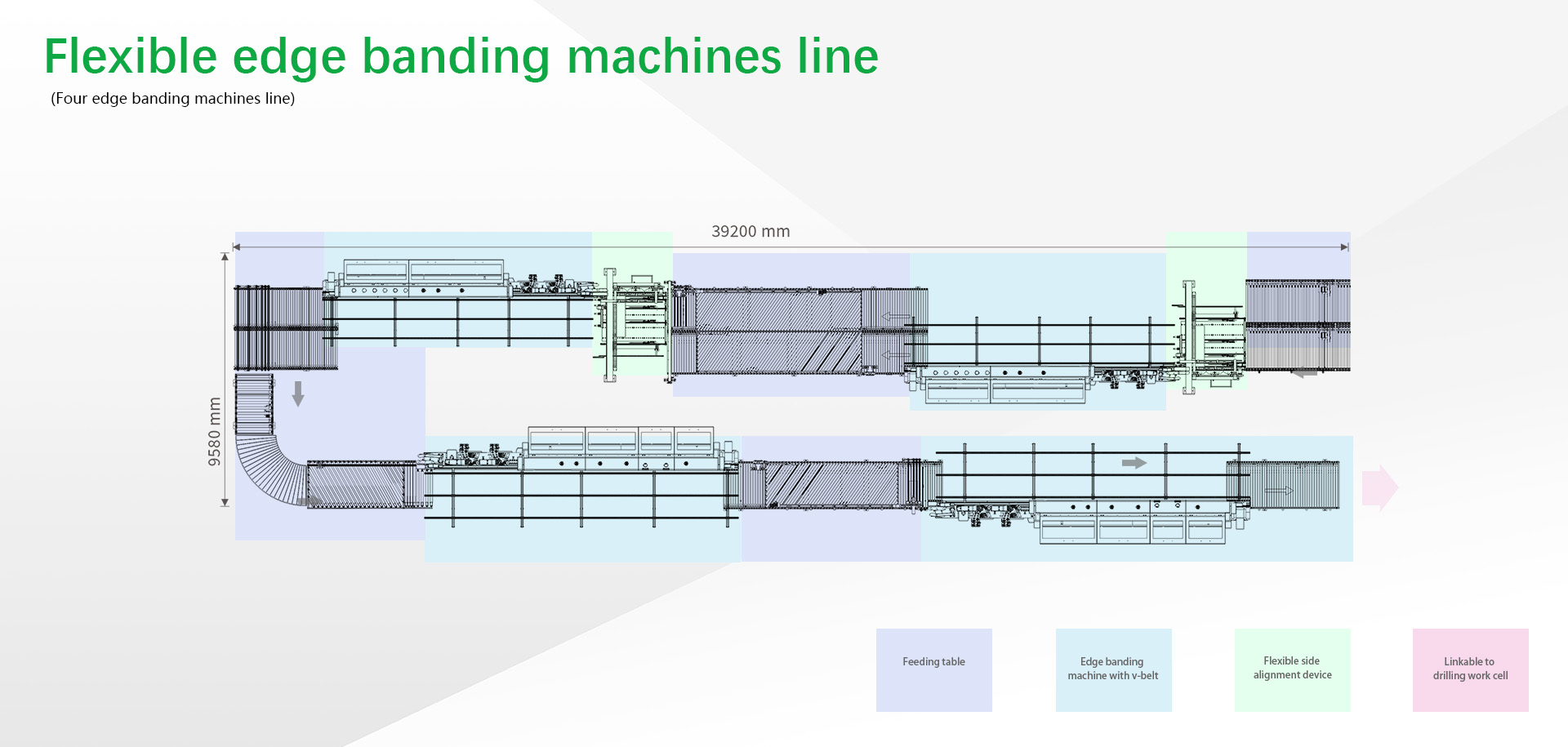The image size is (1568, 747).
Task: Select the Feeding table legend swatch
Action: pos(933,669)
